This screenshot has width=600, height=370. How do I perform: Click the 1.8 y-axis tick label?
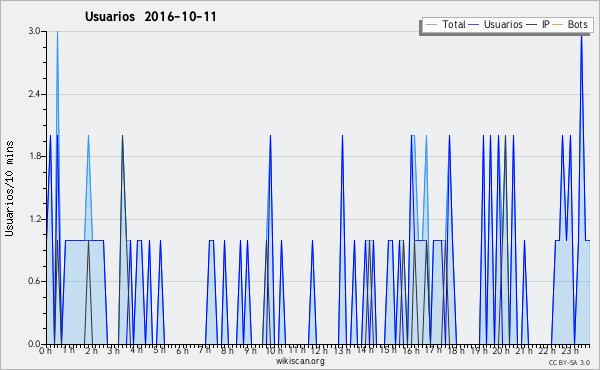click(x=34, y=156)
